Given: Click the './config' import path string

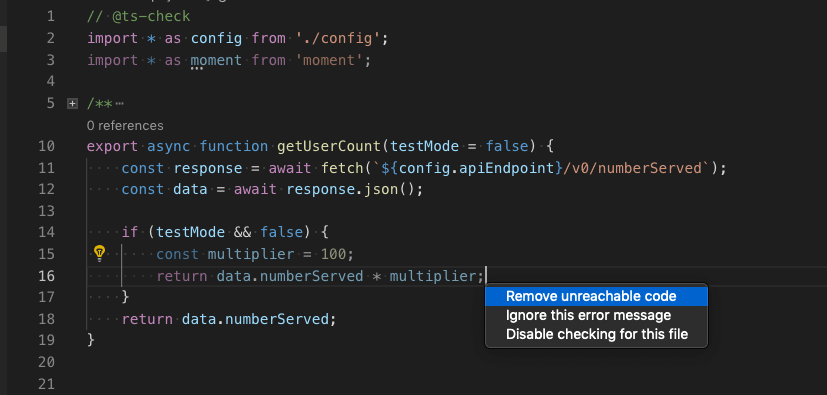Looking at the screenshot, I should 337,38.
